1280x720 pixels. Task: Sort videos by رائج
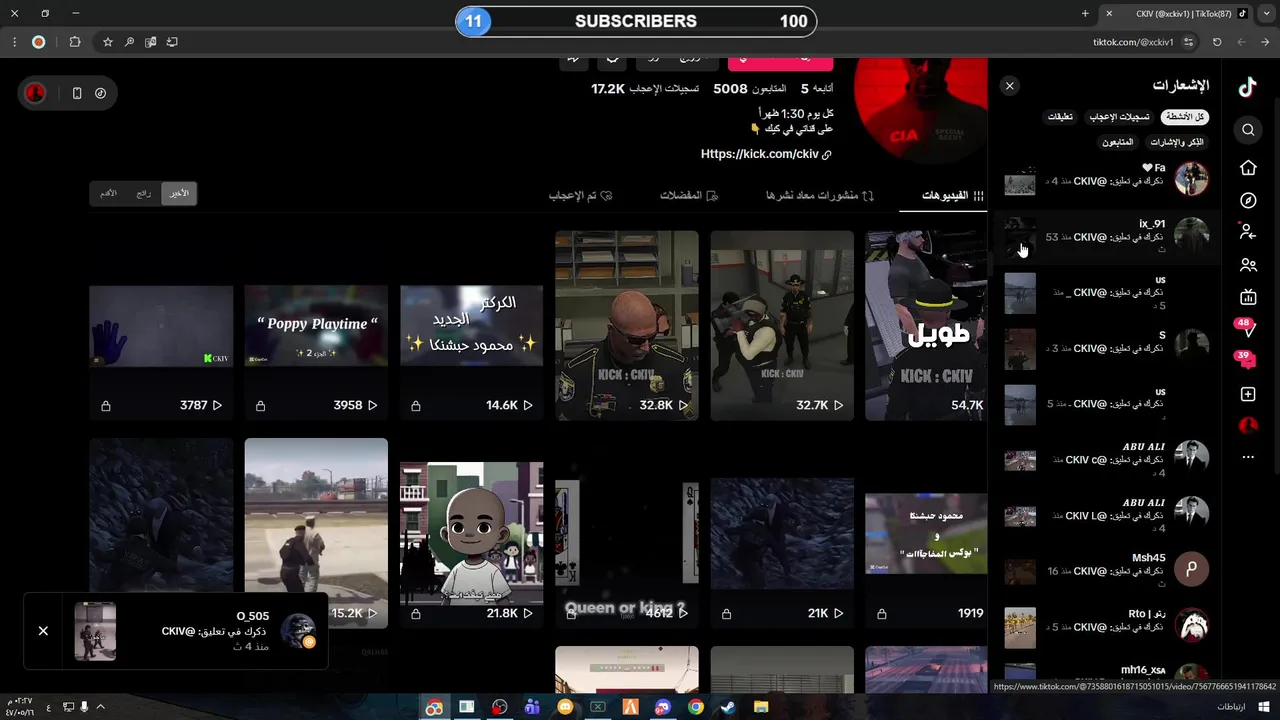click(144, 193)
